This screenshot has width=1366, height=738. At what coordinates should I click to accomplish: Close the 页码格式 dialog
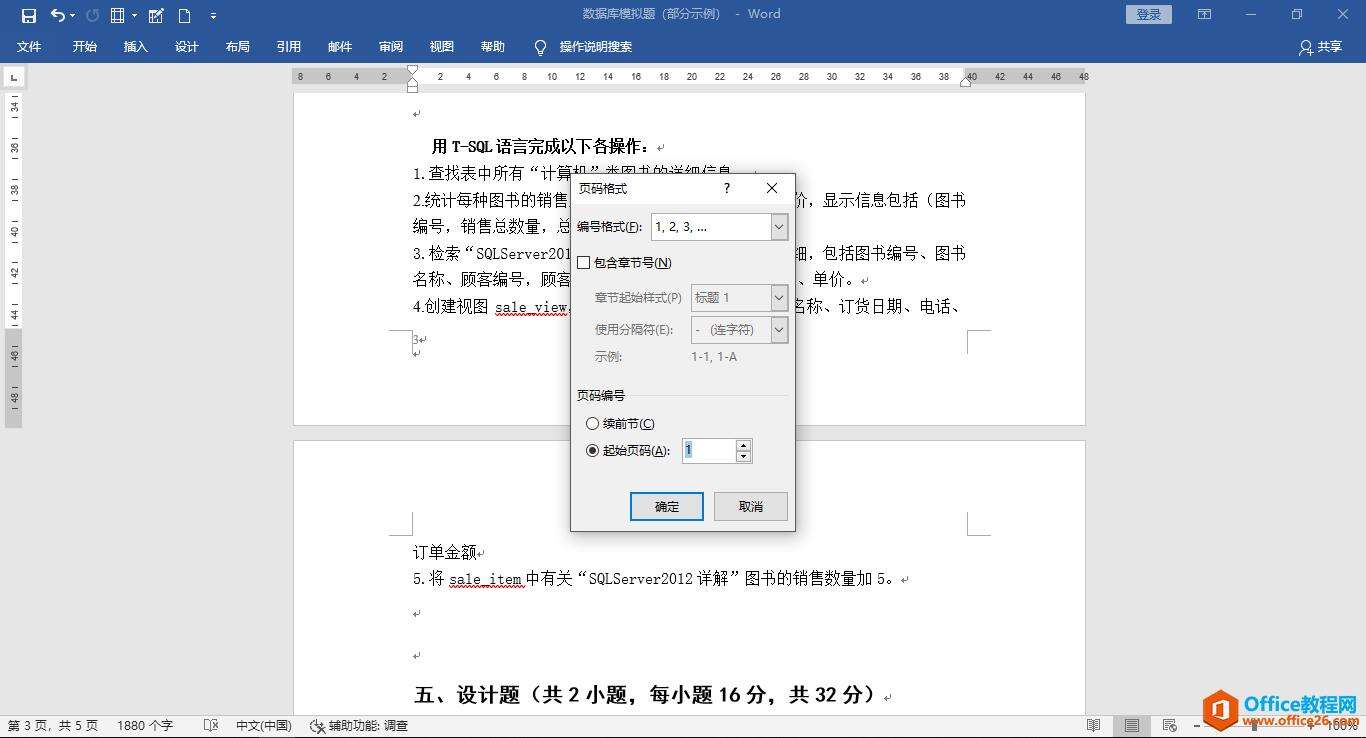(772, 188)
